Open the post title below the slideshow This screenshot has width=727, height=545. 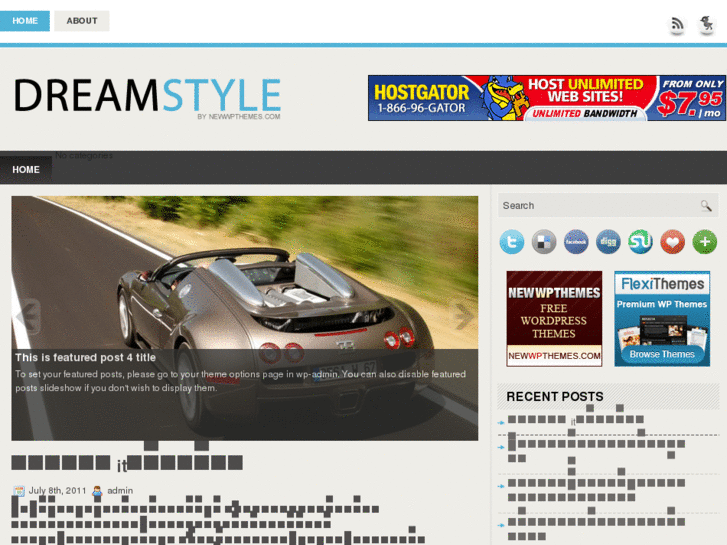point(127,463)
